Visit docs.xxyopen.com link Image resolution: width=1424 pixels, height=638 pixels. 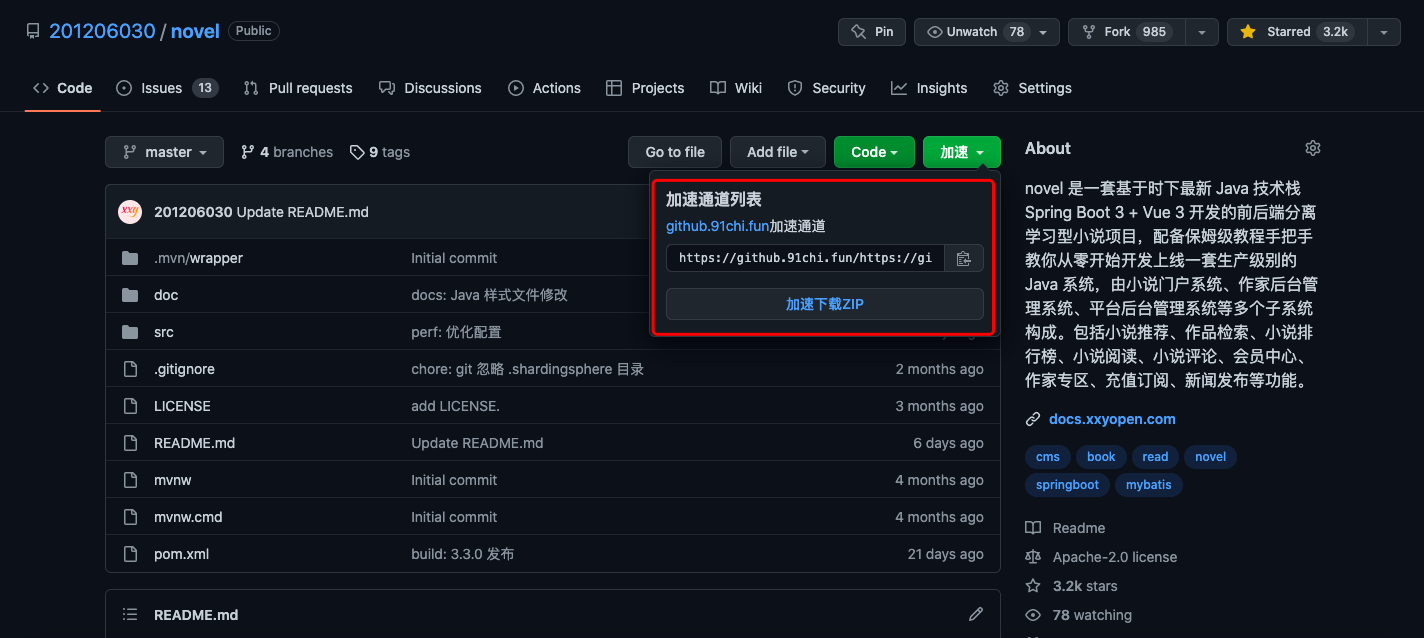(1112, 419)
